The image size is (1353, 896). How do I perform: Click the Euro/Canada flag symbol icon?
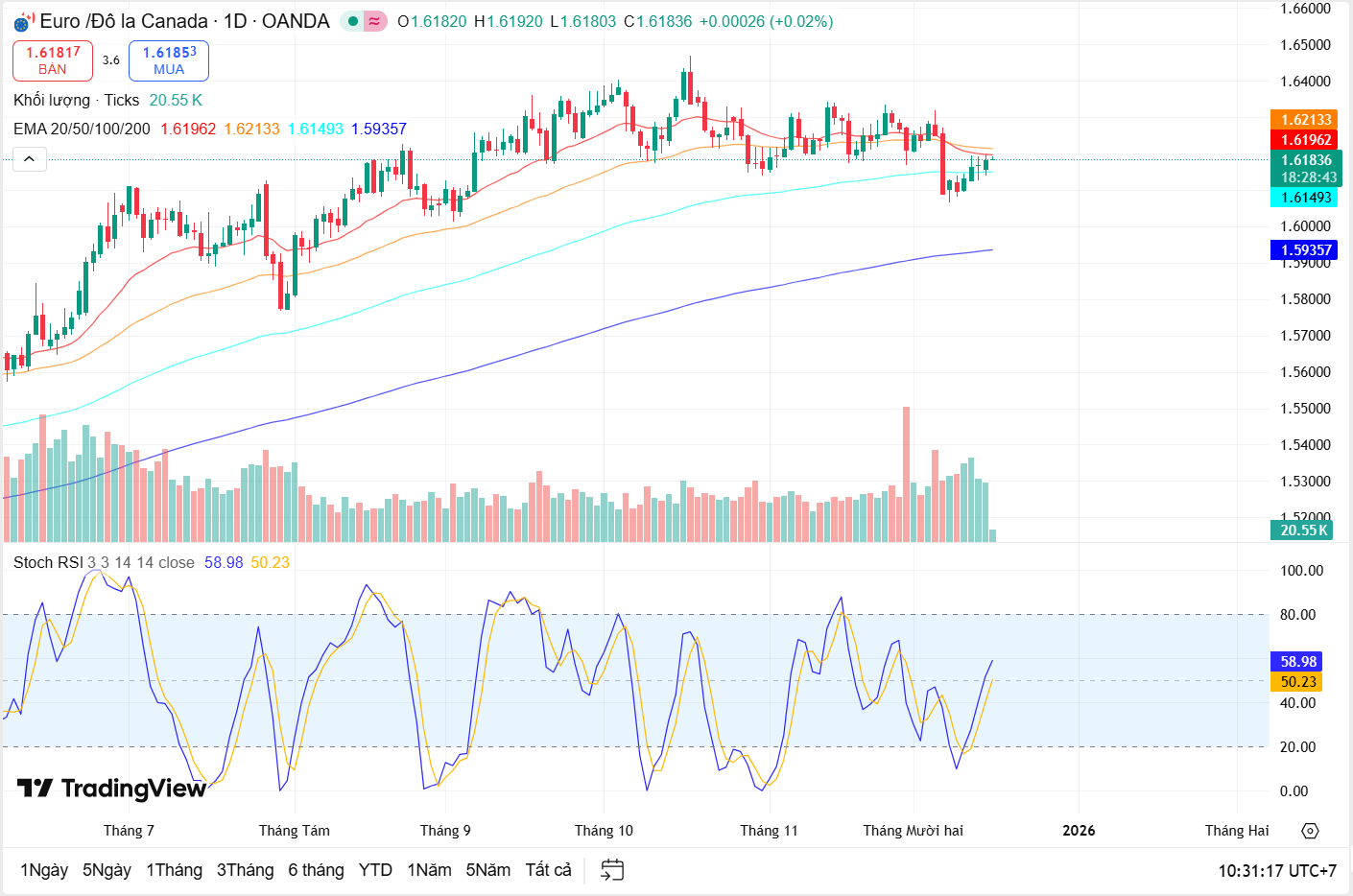point(24,21)
